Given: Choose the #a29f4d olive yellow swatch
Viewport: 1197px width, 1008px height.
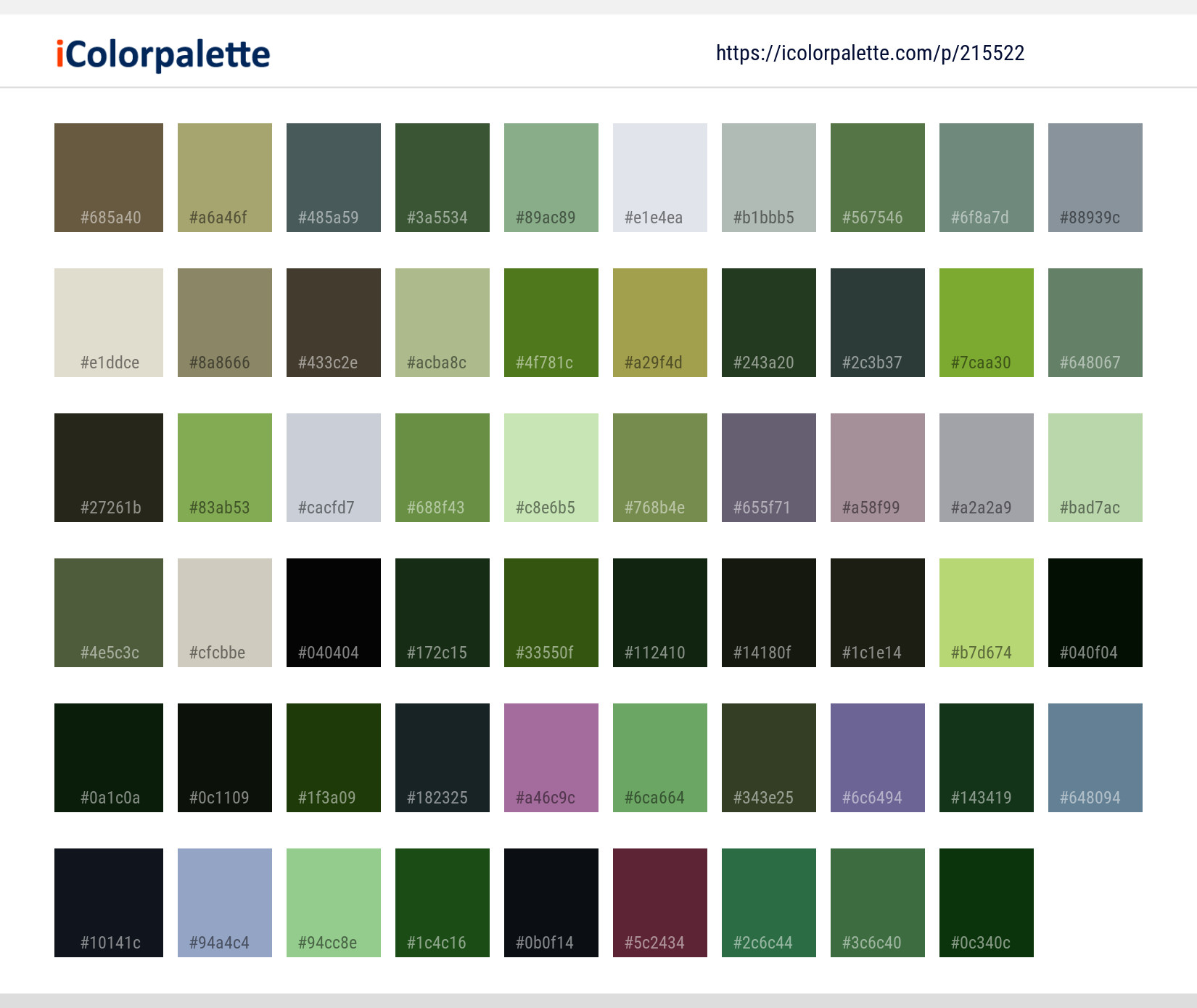Looking at the screenshot, I should click(660, 323).
